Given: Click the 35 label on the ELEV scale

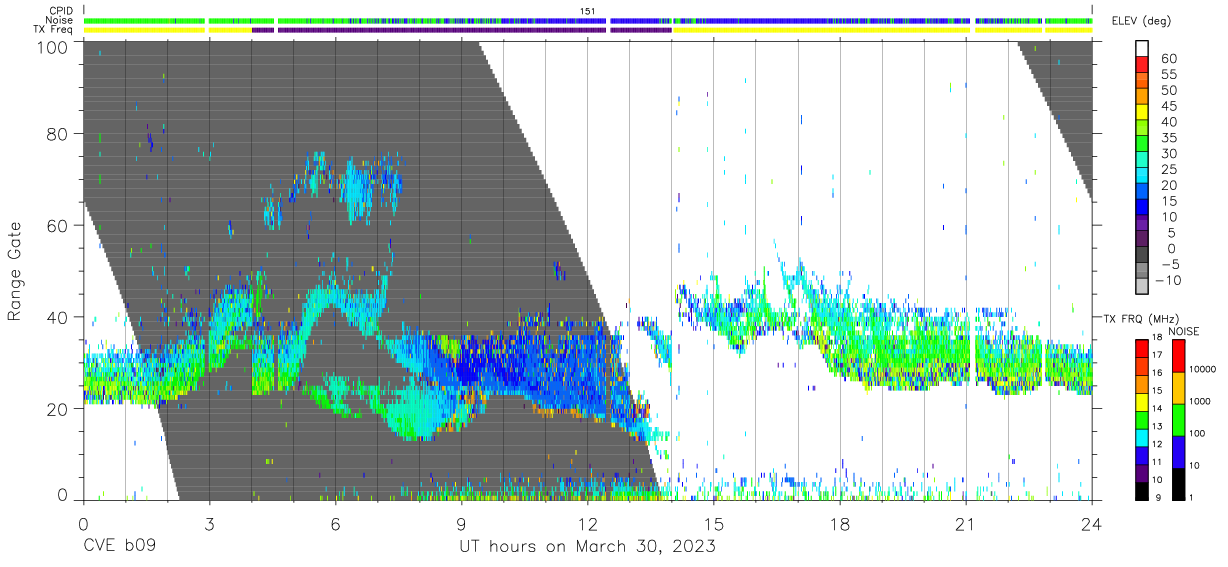Looking at the screenshot, I should tap(1169, 138).
